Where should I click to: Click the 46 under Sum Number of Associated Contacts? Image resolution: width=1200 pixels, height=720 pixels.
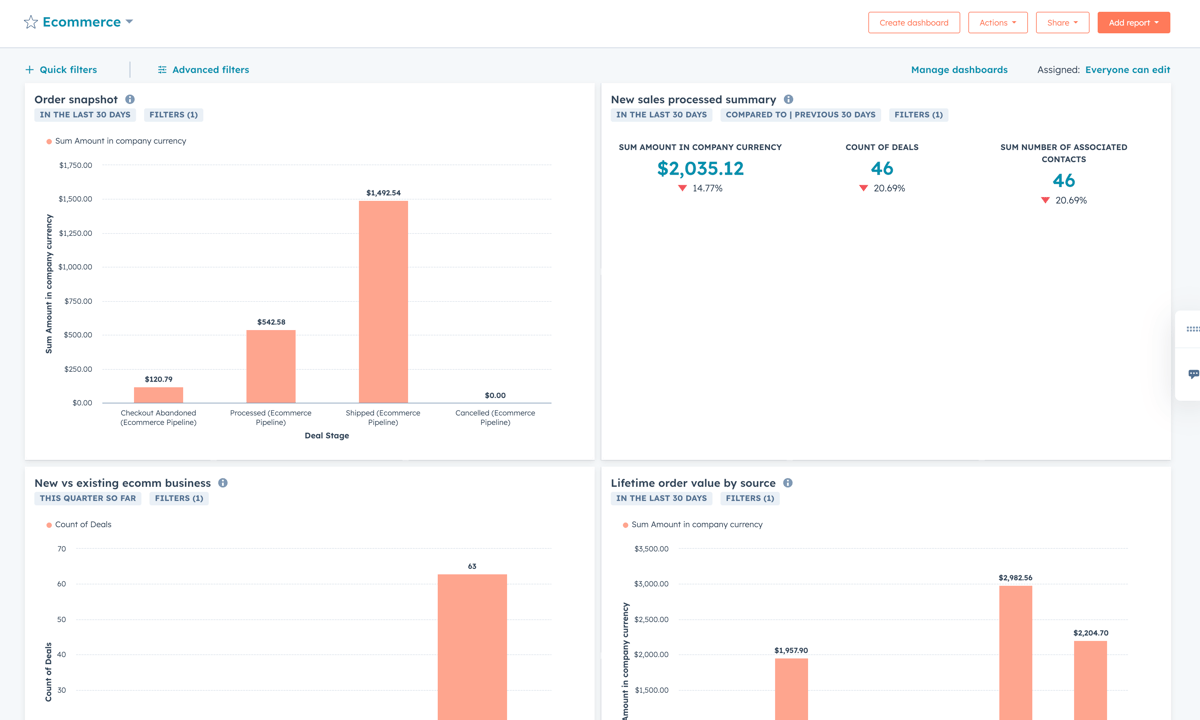pyautogui.click(x=1063, y=181)
